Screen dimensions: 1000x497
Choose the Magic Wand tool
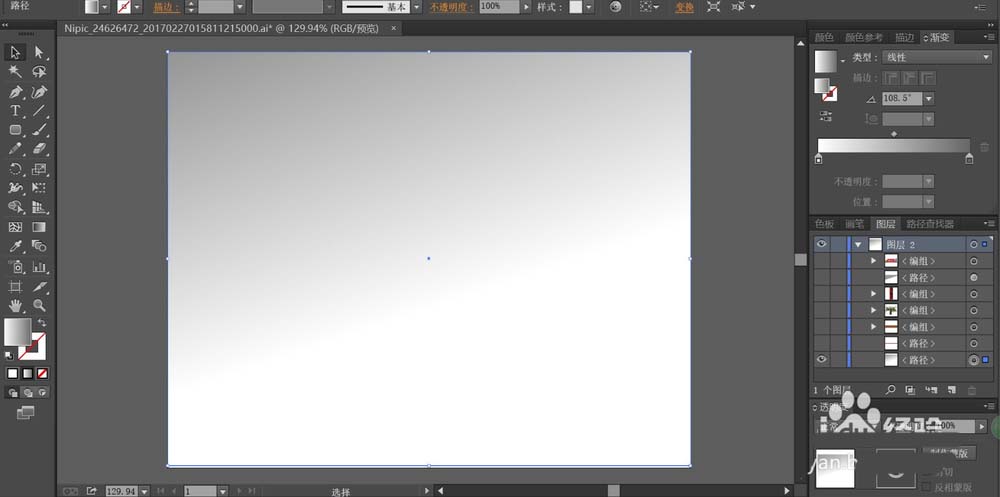click(x=15, y=72)
